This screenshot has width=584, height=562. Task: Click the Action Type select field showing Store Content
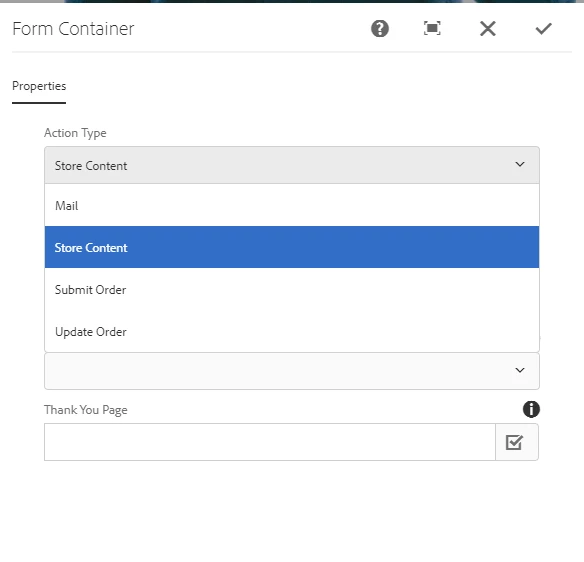(x=292, y=165)
